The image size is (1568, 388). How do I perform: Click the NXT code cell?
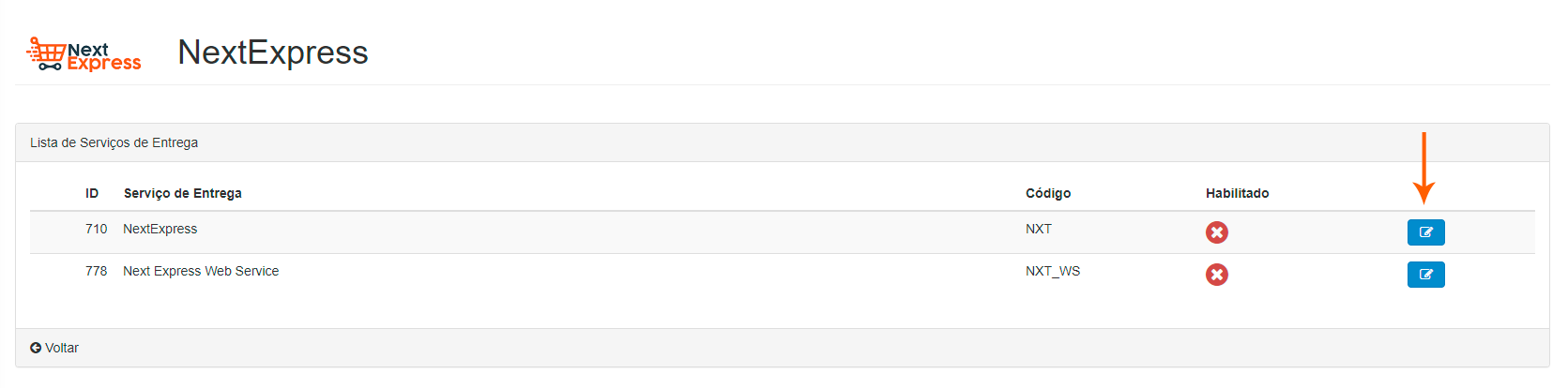1038,229
